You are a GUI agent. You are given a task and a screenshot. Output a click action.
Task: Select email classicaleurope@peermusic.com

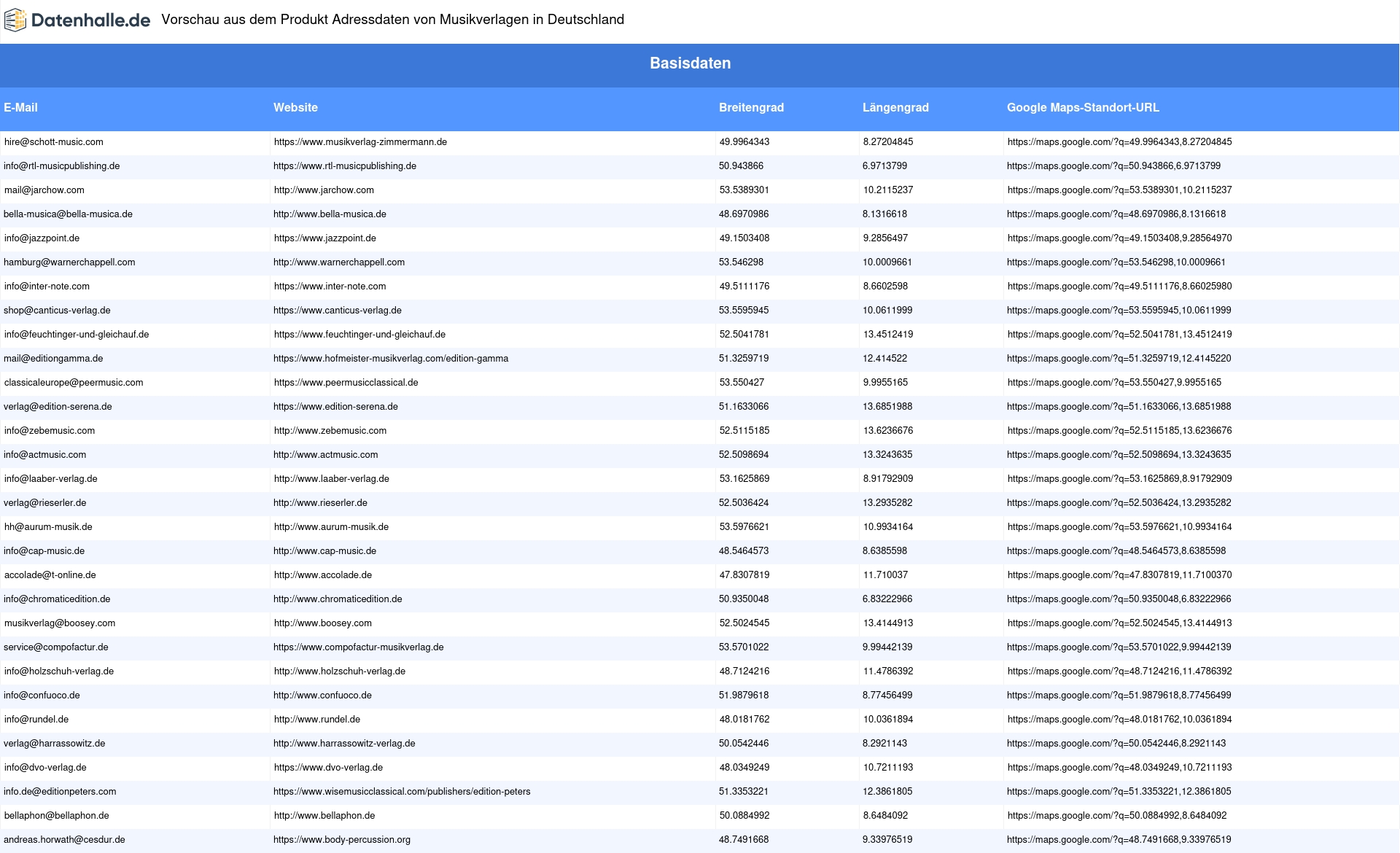(x=74, y=383)
